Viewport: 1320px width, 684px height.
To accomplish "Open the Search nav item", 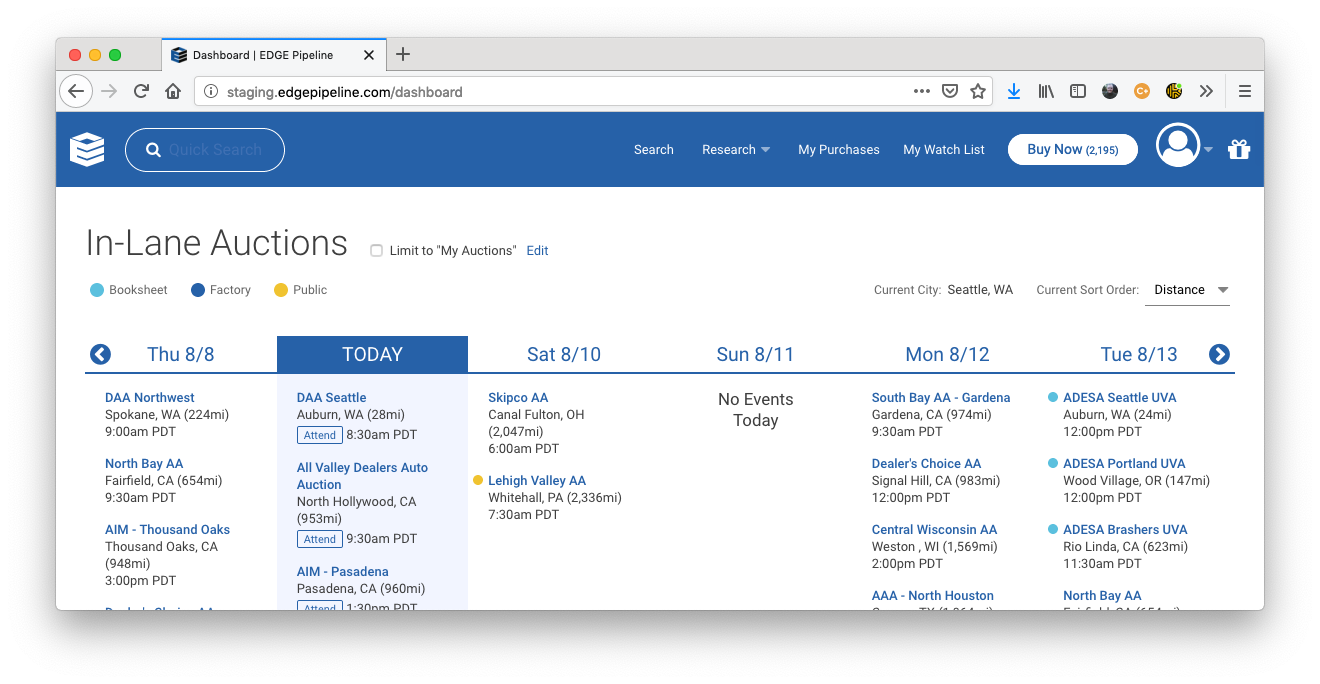I will pyautogui.click(x=654, y=150).
